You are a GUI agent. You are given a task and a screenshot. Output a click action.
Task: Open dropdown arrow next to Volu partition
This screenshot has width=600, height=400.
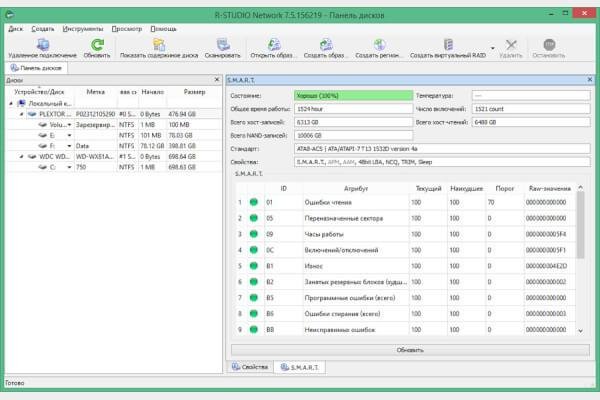click(69, 125)
